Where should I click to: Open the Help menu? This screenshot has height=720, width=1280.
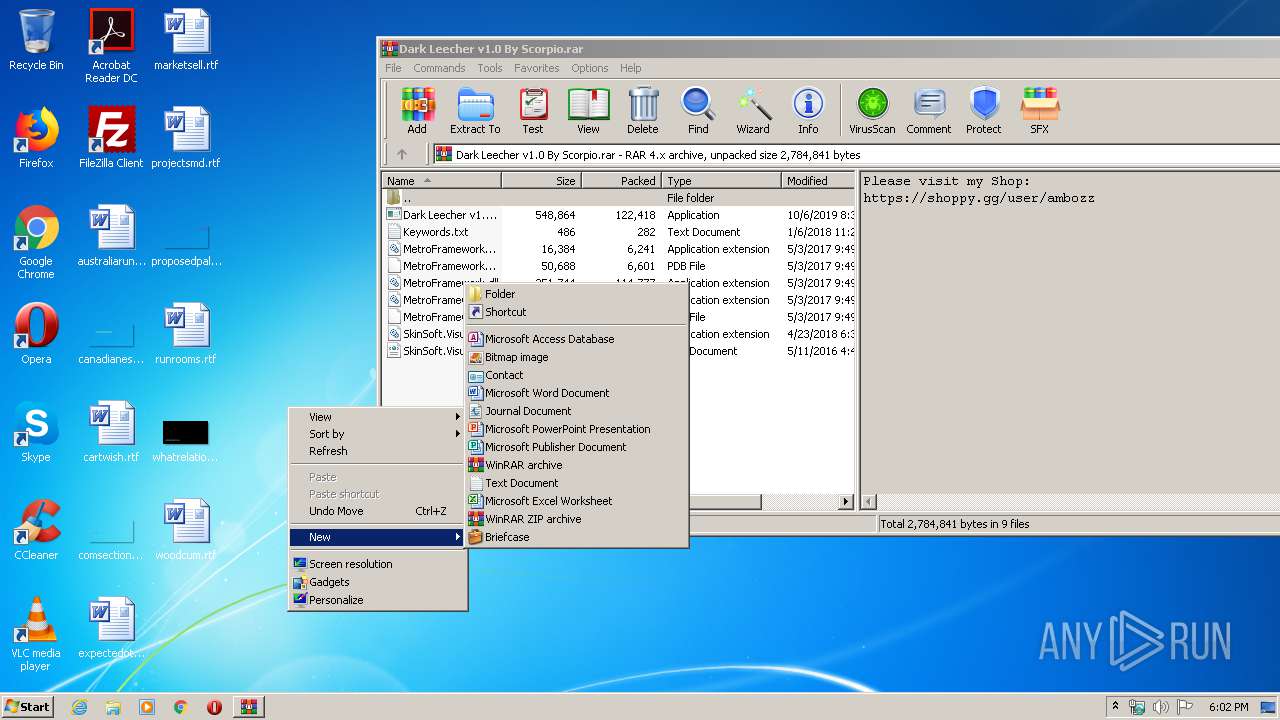coord(630,68)
